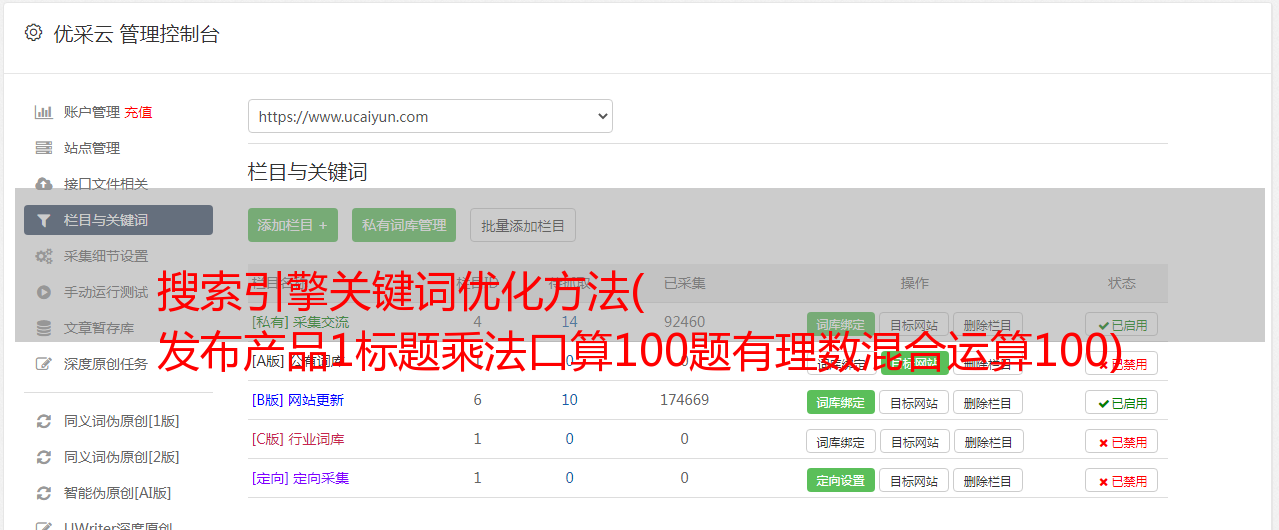Viewport: 1279px width, 530px height.
Task: Go to 采集细节设置 menu item
Action: click(x=106, y=256)
